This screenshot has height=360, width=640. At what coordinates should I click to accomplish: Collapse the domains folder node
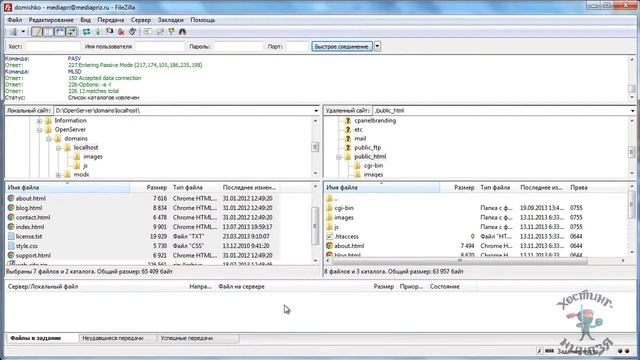[x=49, y=139]
